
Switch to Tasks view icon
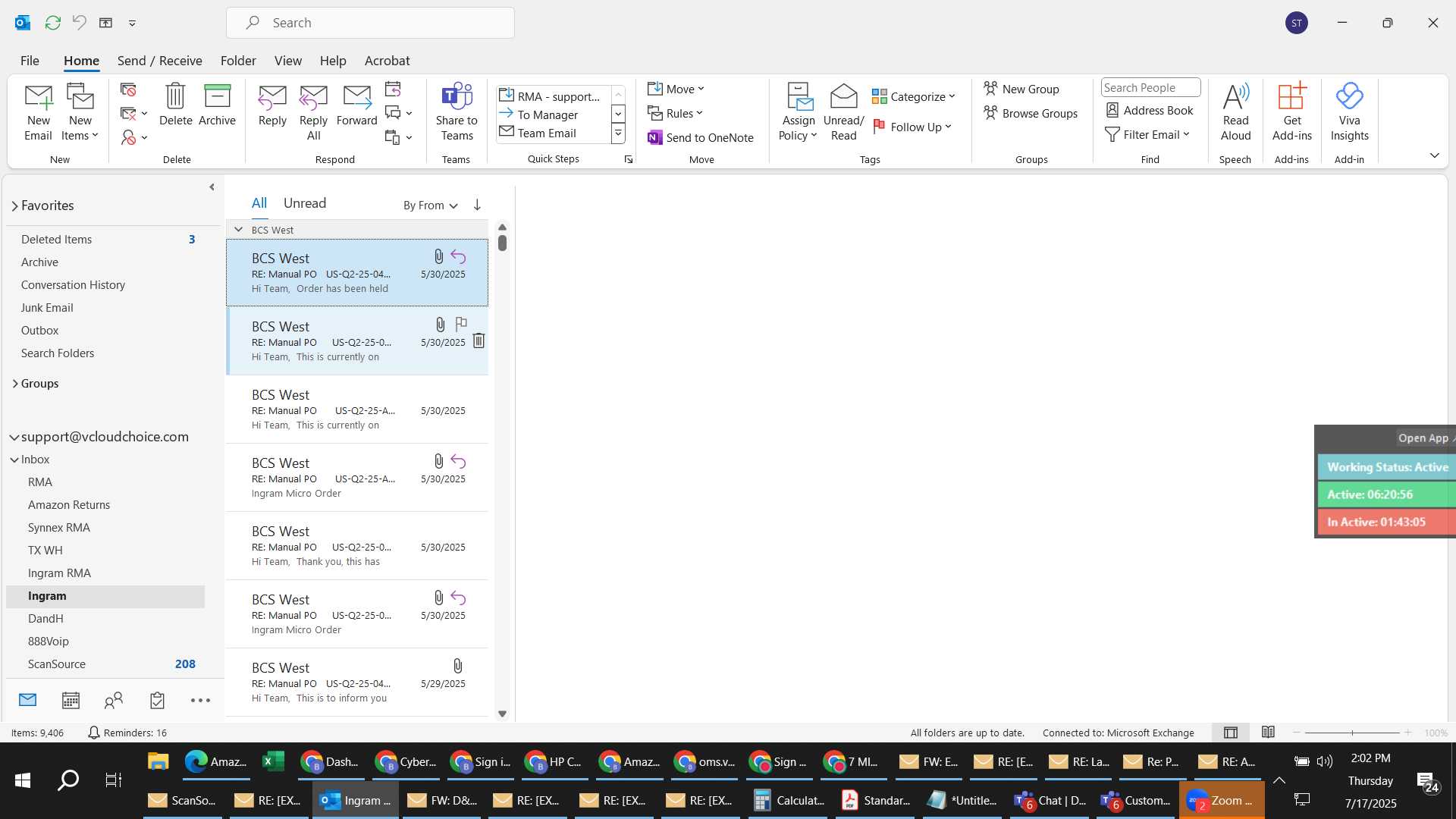(157, 700)
